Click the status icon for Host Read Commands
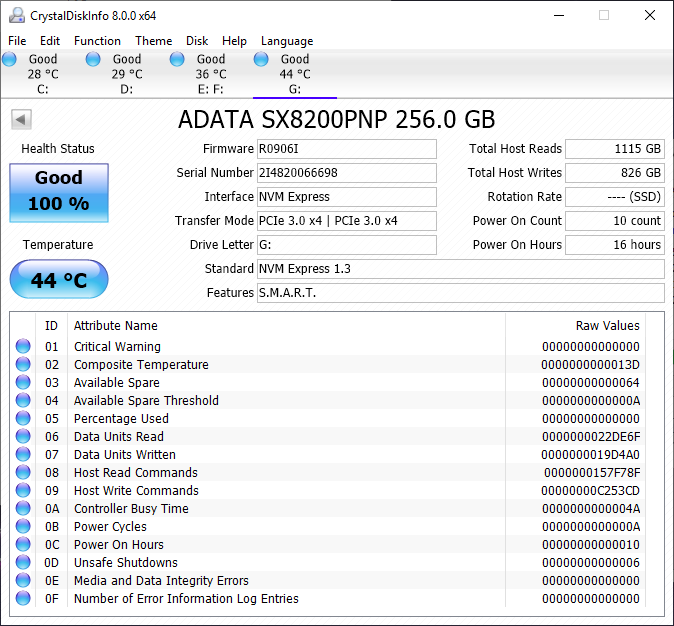Viewport: 674px width, 626px height. [23, 472]
